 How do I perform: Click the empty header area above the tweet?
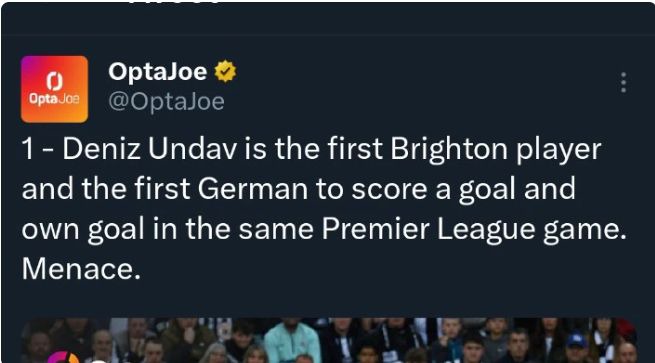328,19
